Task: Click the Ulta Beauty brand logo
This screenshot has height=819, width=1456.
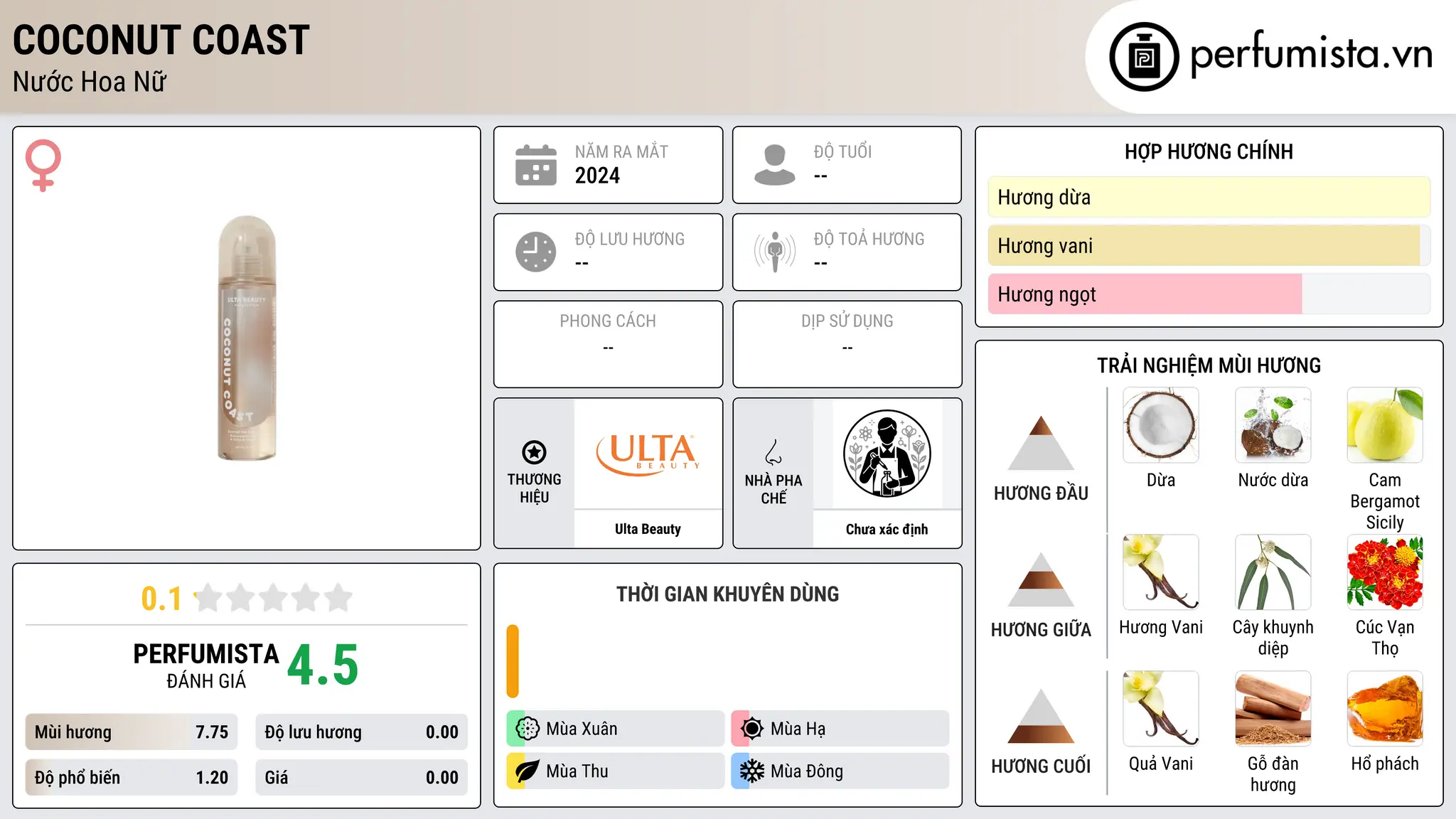Action: (x=648, y=454)
